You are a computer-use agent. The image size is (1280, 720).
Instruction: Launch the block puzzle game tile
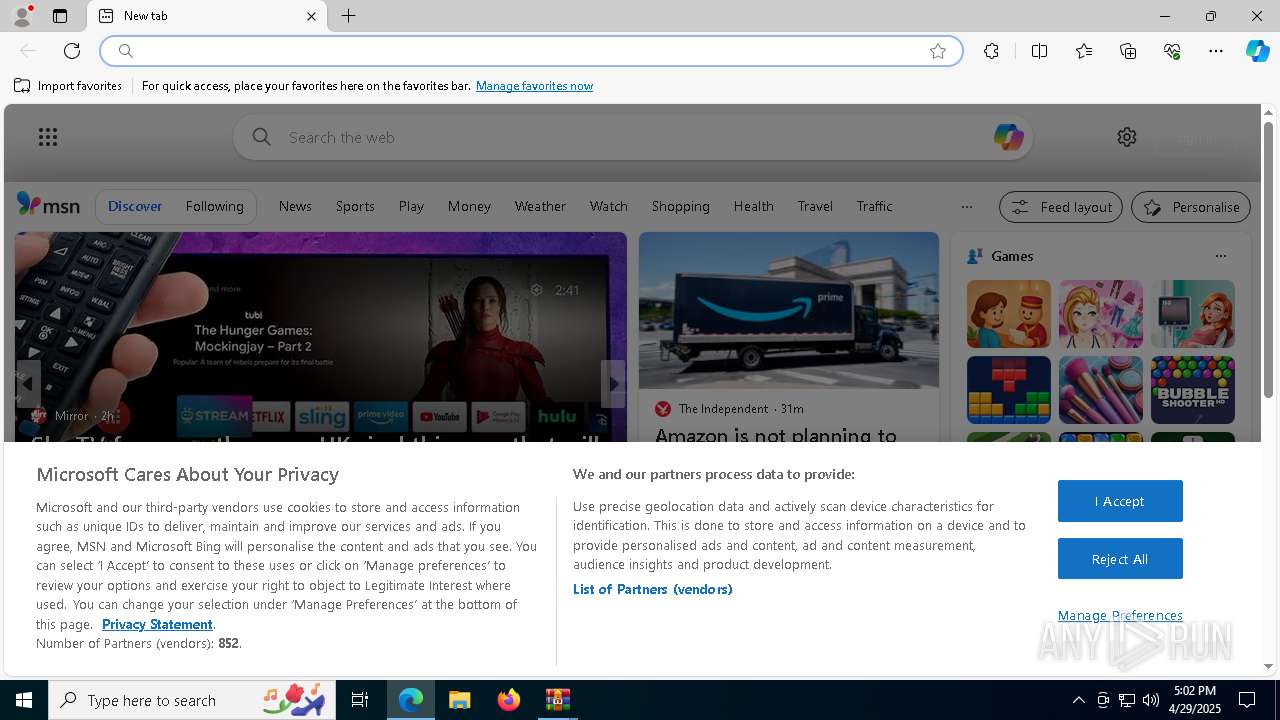tap(1008, 390)
